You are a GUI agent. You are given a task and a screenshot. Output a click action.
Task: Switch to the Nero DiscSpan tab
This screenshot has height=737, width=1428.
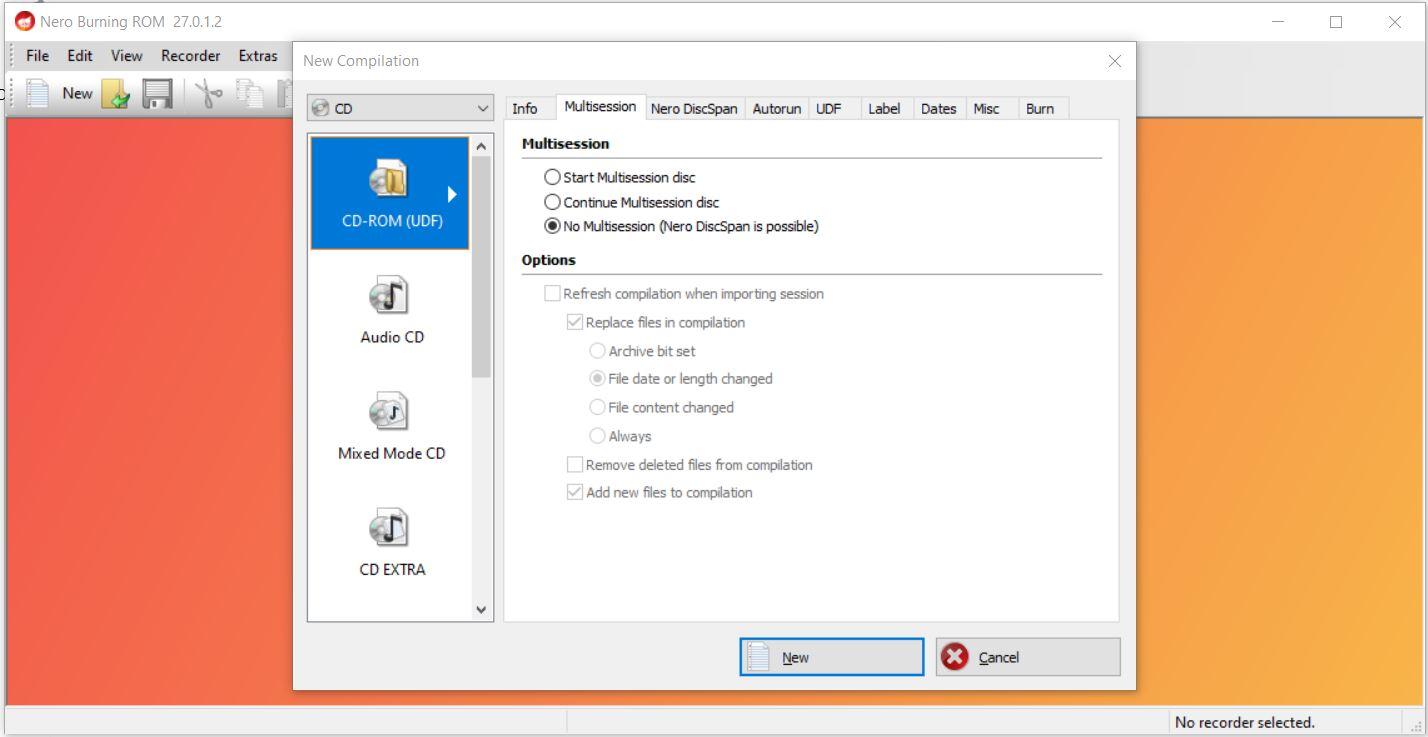[693, 108]
